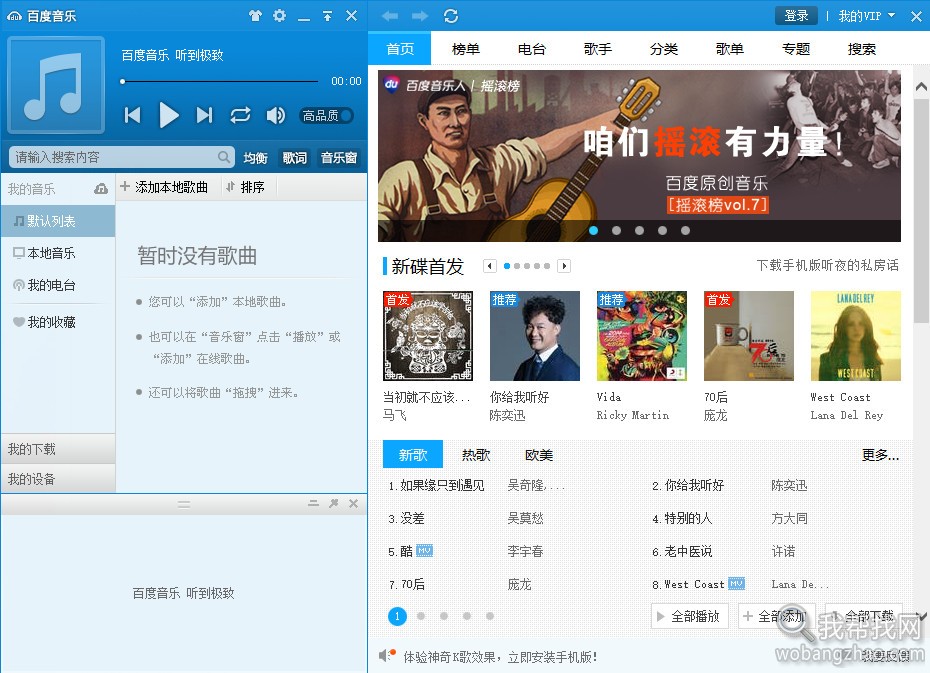Open the 均衡 equalizer

coord(256,158)
